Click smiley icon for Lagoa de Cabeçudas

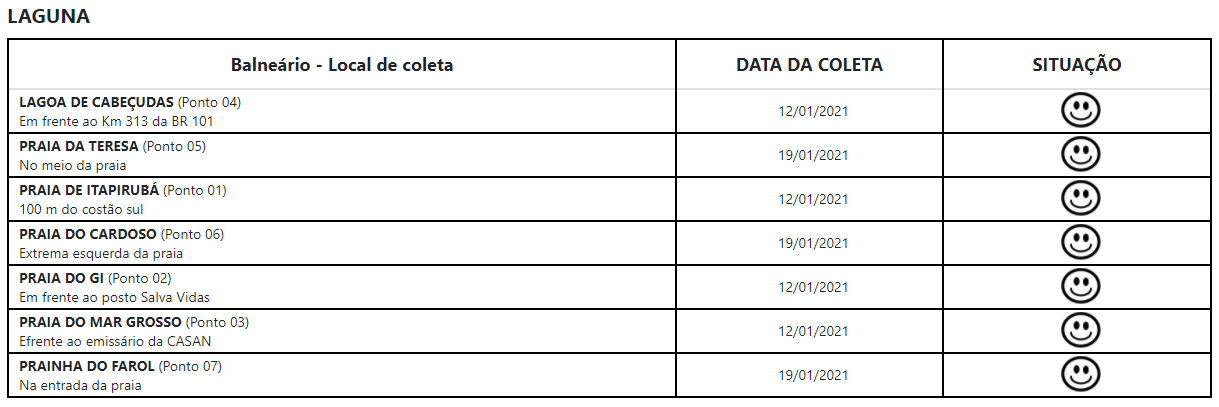[1079, 111]
